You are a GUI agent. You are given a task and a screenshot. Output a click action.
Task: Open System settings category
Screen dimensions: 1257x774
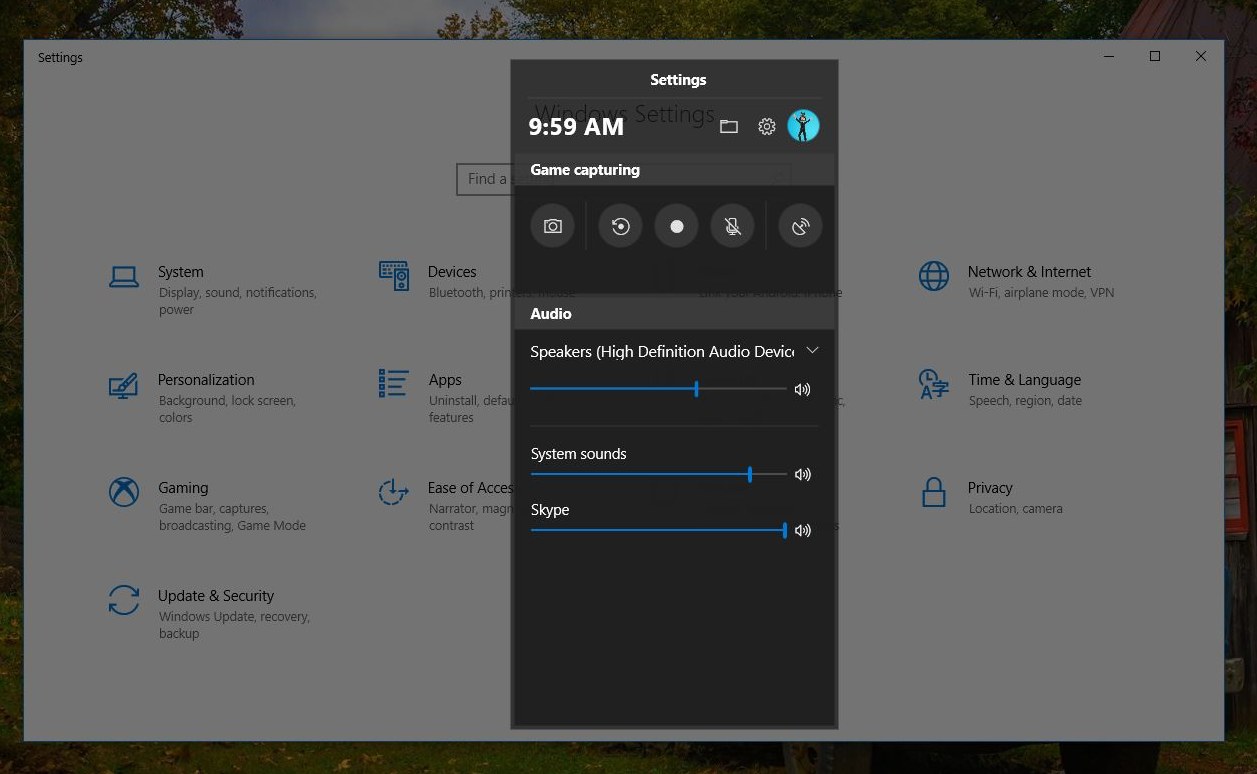tap(213, 290)
